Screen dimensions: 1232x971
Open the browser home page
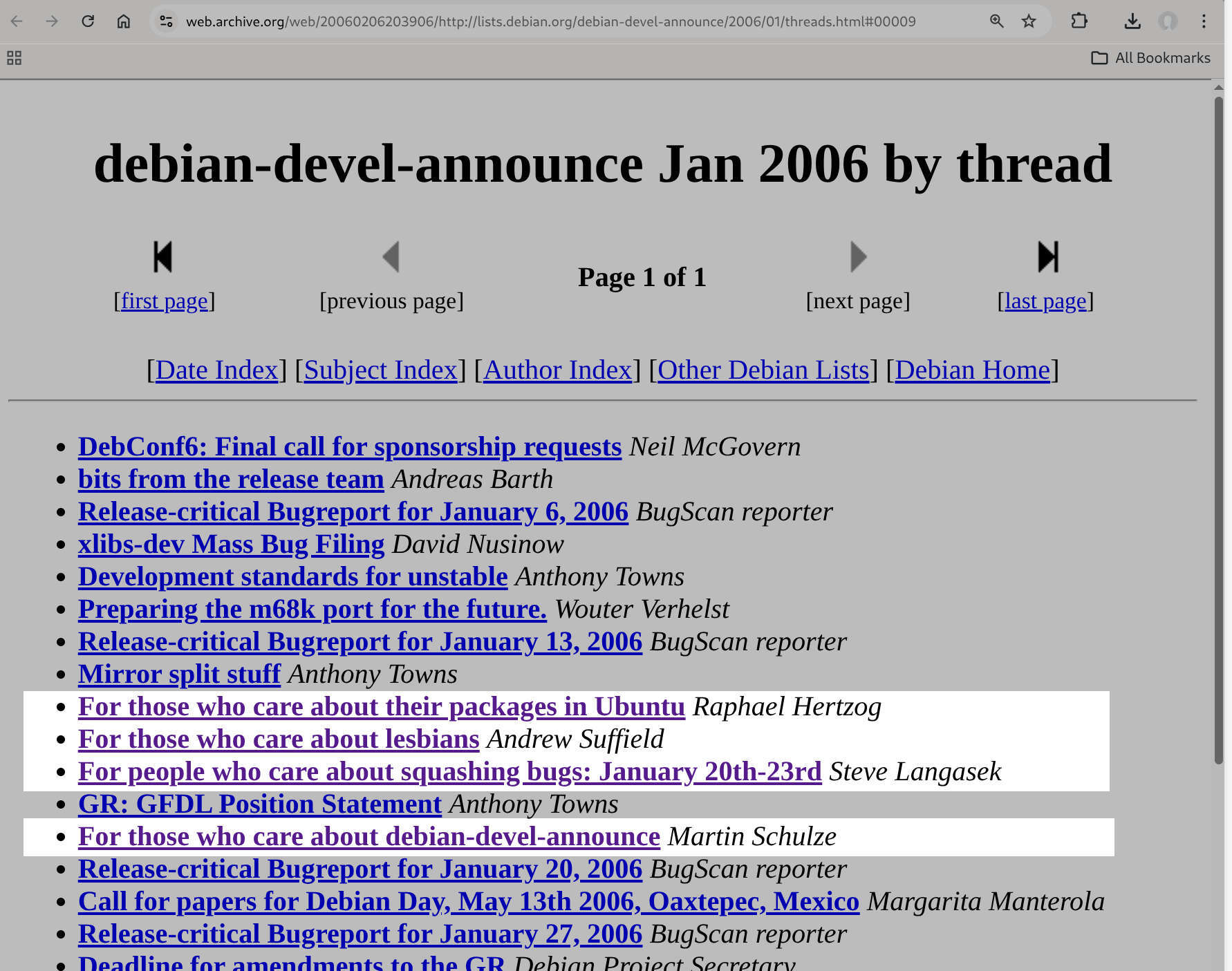click(124, 21)
